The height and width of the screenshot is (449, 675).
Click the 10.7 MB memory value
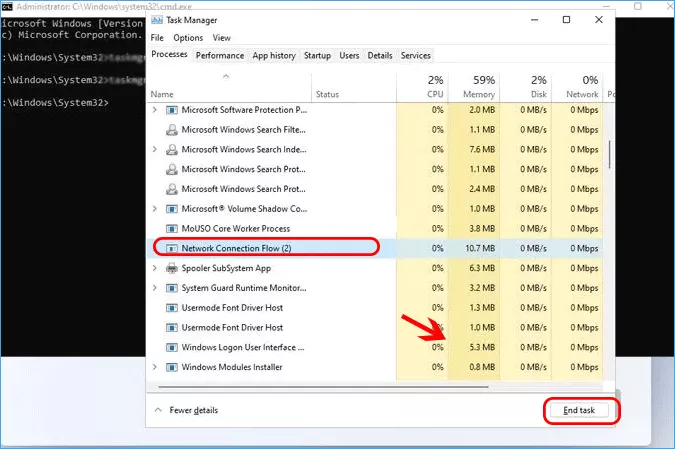coord(480,249)
